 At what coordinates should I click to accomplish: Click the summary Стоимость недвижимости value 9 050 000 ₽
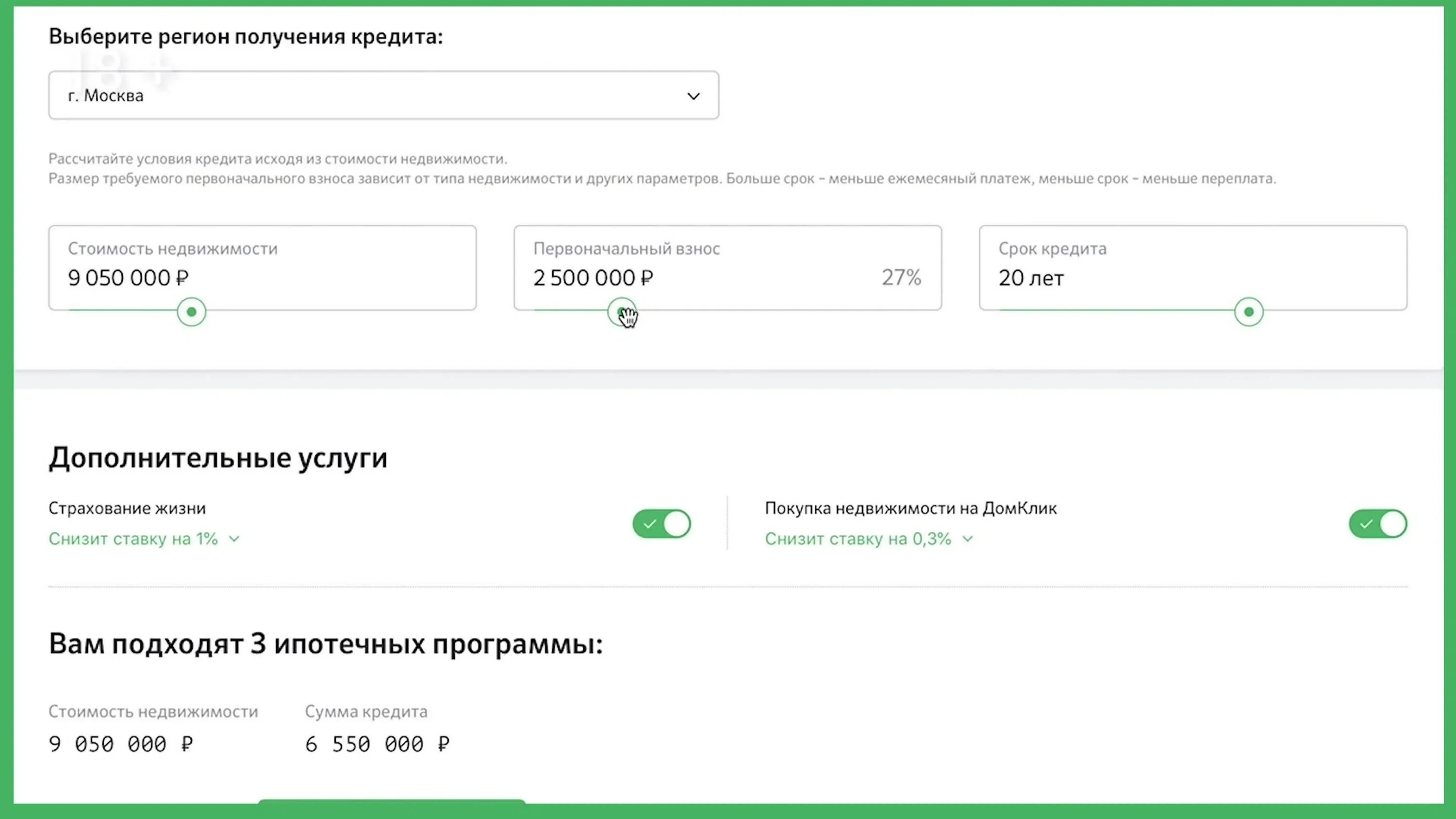(121, 744)
